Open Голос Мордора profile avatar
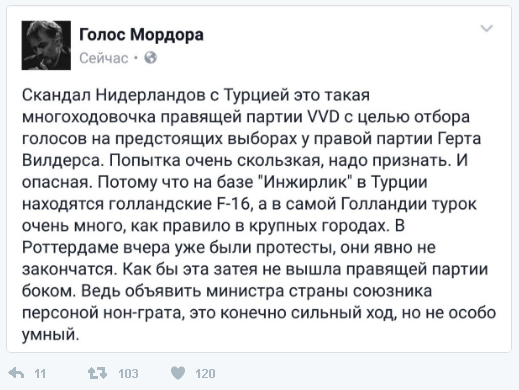 click(x=46, y=45)
